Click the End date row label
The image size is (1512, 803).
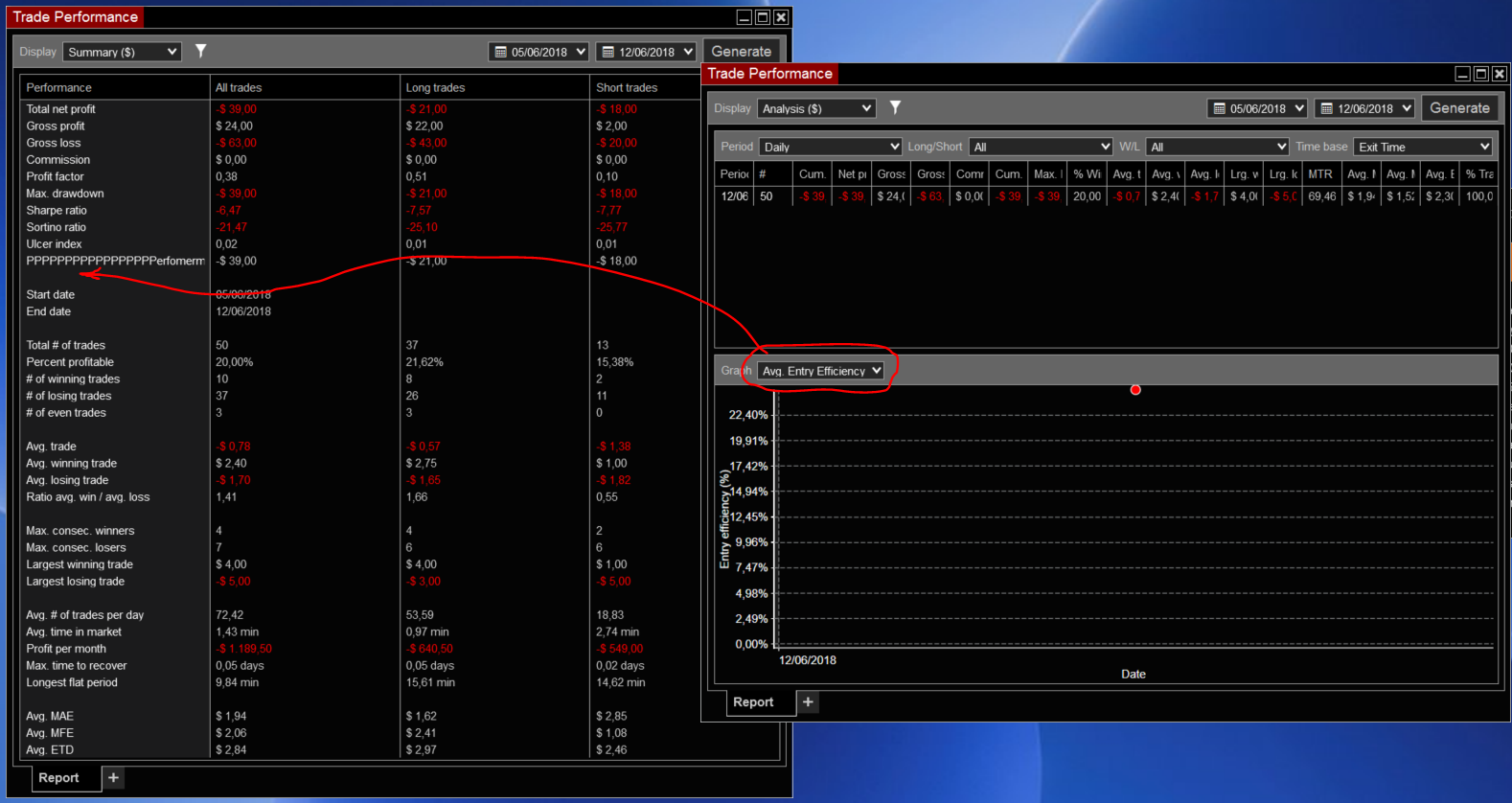click(x=48, y=311)
